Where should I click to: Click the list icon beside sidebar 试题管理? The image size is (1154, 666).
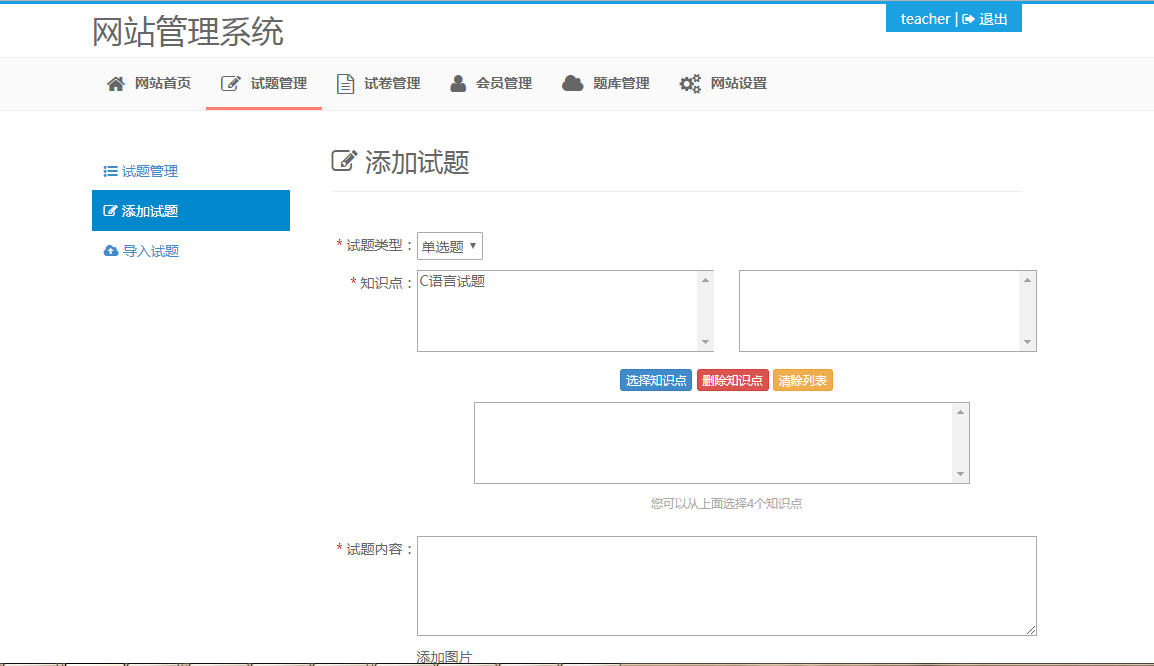(110, 171)
